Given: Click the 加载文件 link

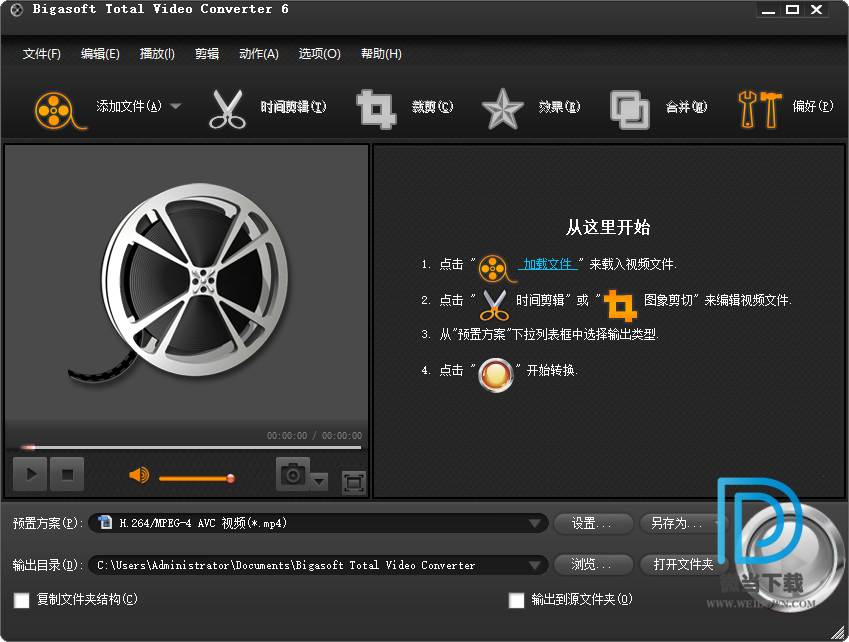Looking at the screenshot, I should coord(547,264).
